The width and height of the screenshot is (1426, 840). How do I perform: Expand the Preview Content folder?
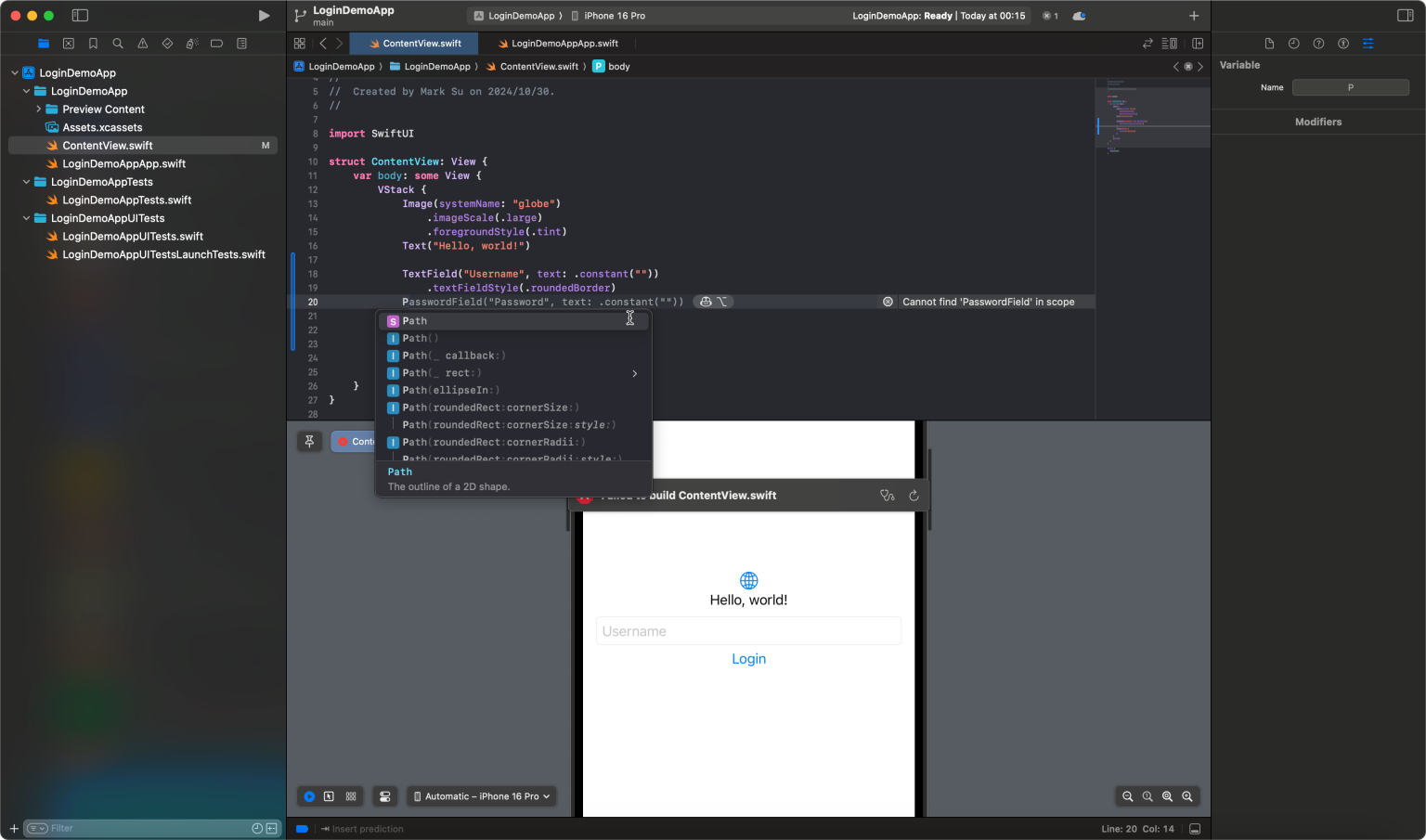click(38, 110)
